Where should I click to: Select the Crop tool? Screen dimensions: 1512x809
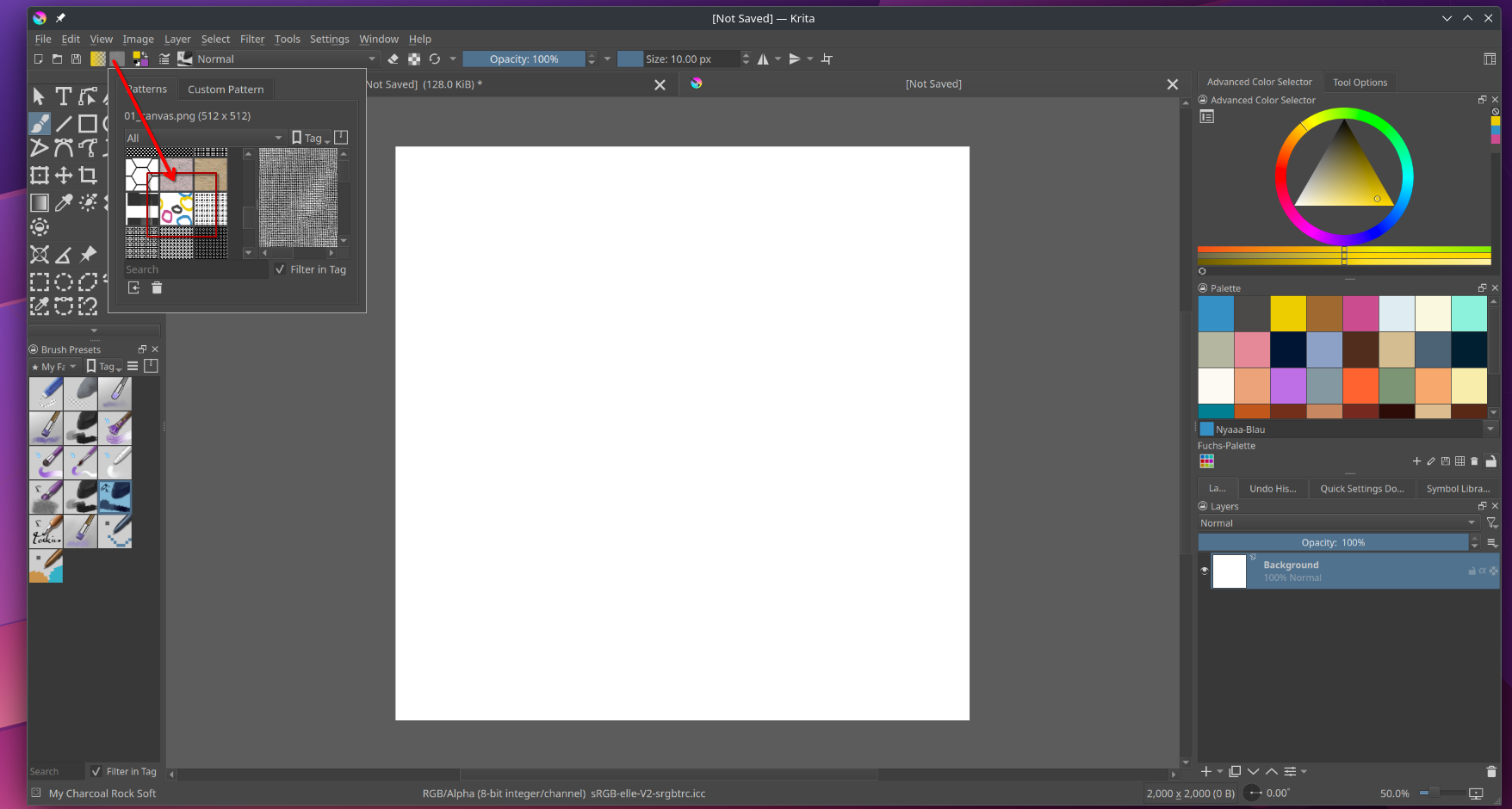click(x=88, y=176)
